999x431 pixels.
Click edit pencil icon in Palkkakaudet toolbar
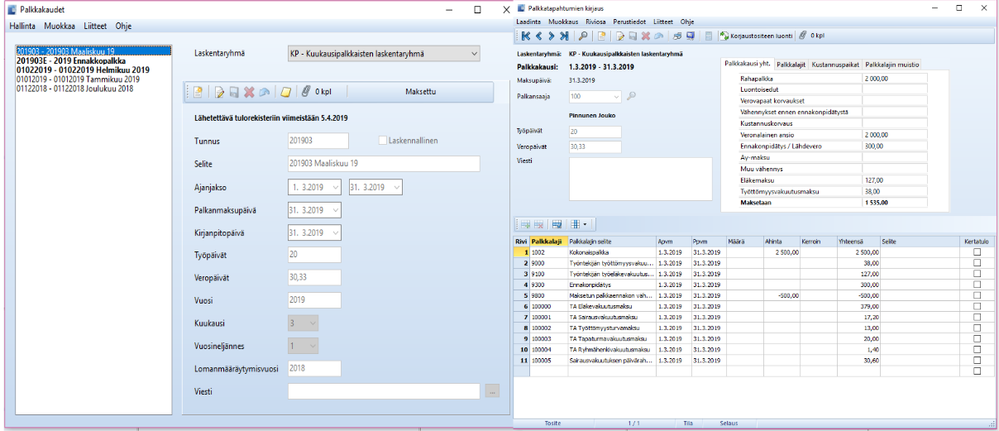(x=219, y=92)
